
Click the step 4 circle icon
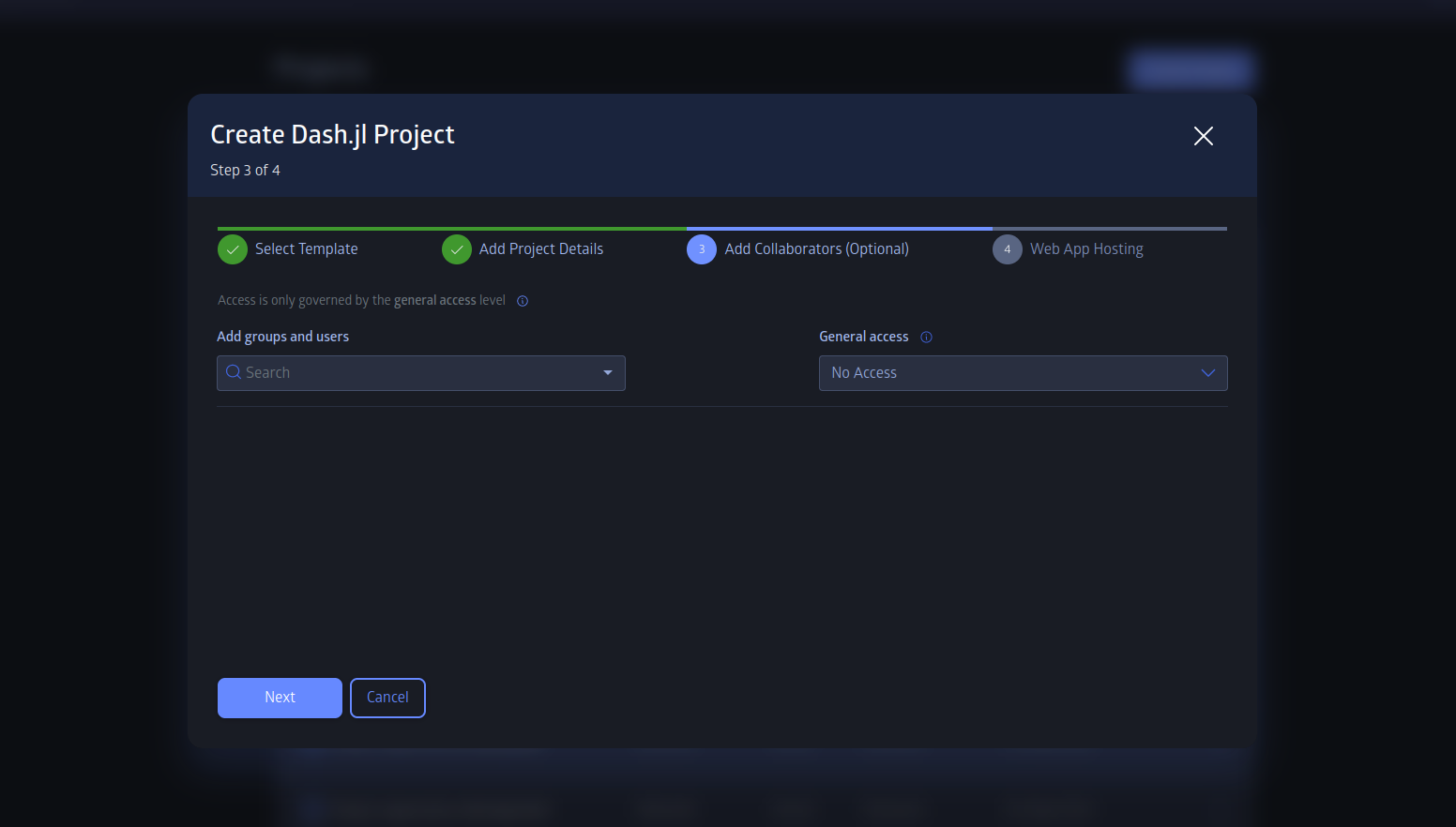pos(1008,249)
